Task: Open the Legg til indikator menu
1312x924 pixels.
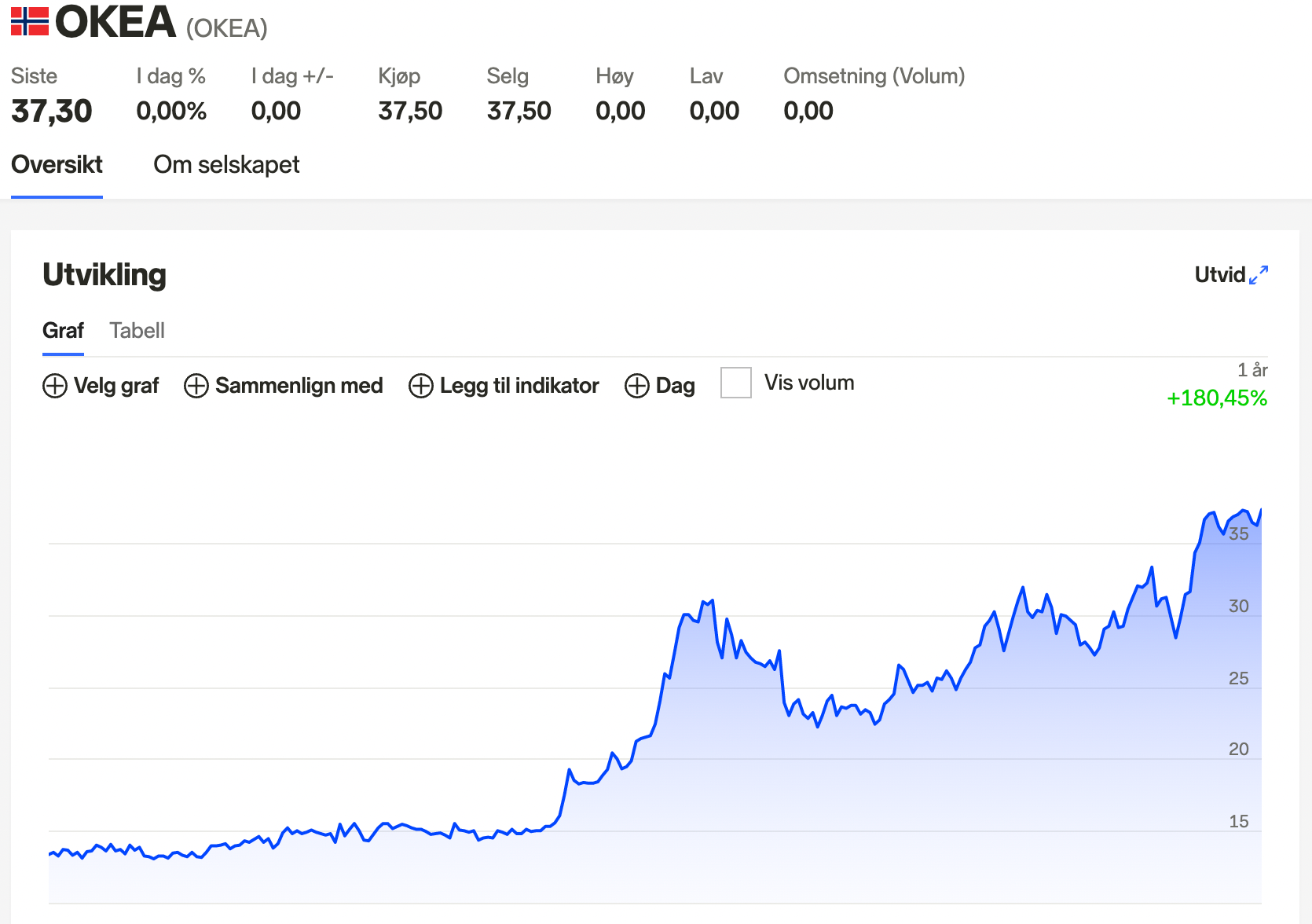Action: 504,386
